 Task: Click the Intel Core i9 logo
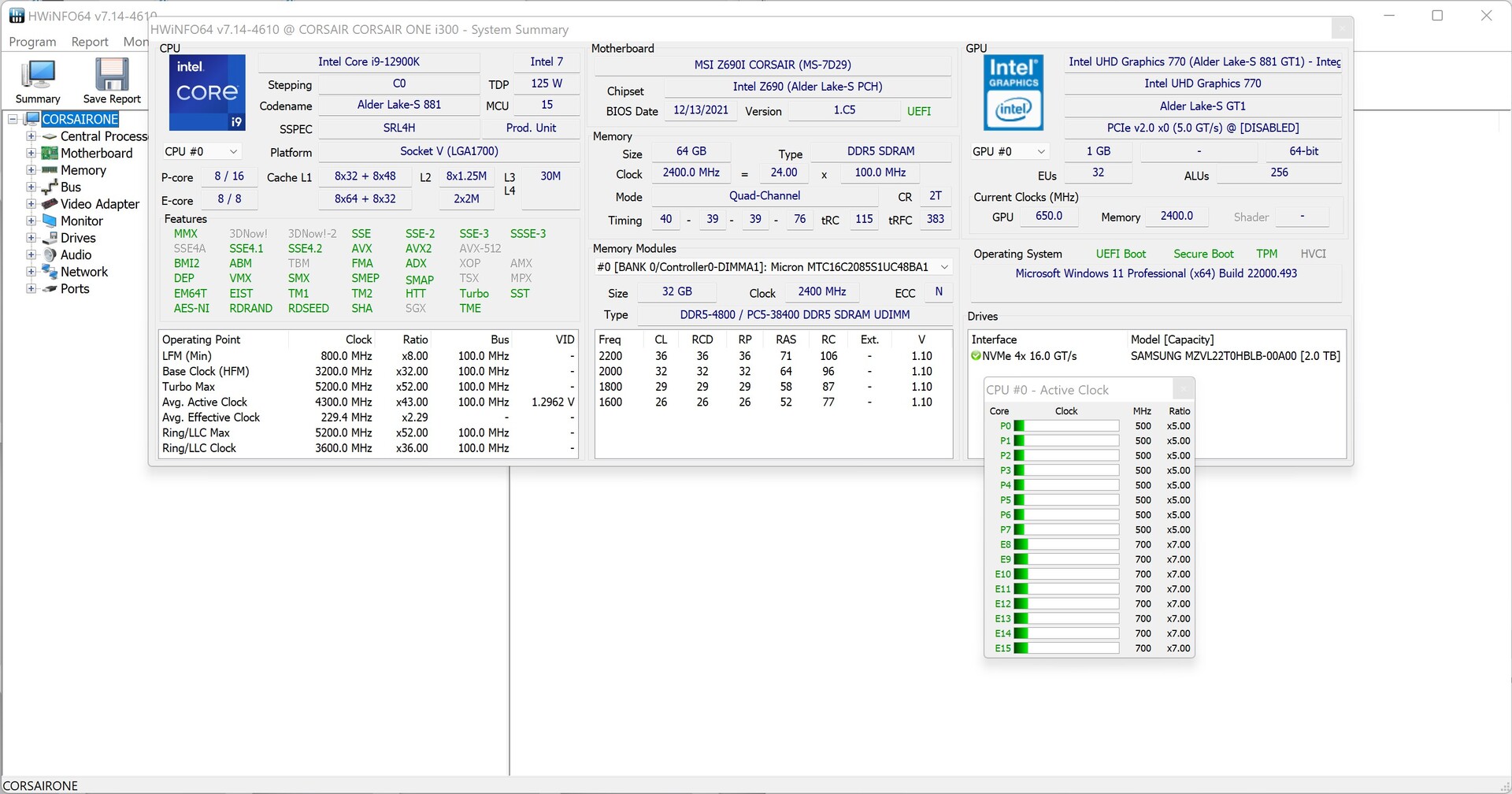[207, 92]
